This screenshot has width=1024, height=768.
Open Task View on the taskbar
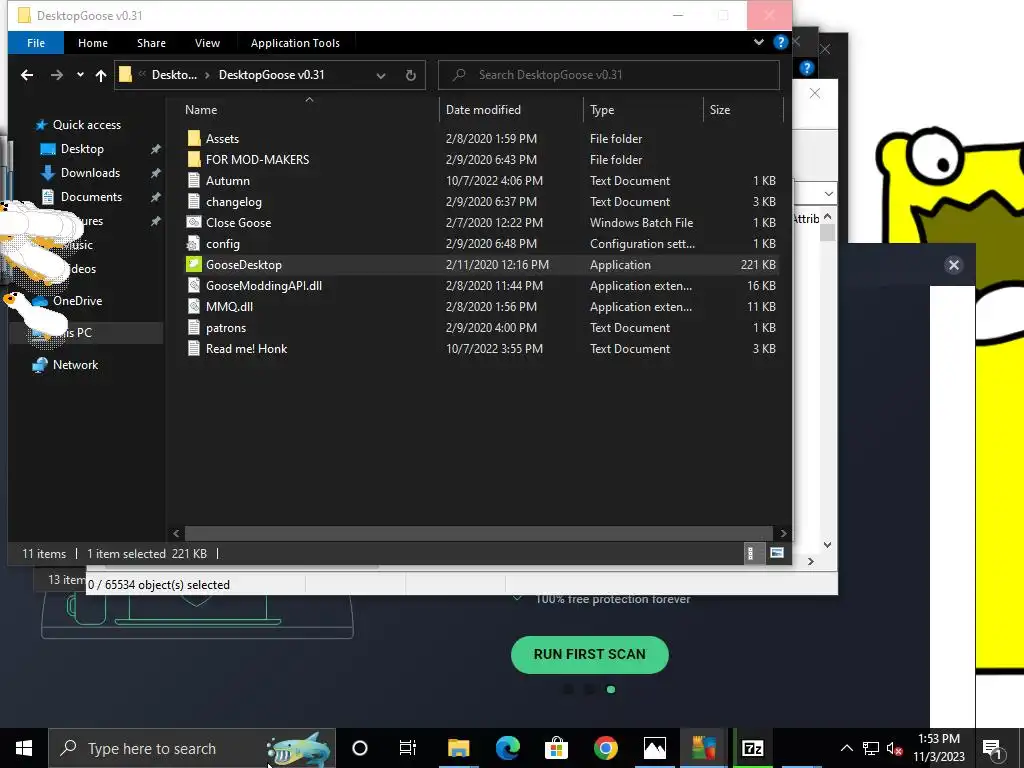pyautogui.click(x=408, y=748)
